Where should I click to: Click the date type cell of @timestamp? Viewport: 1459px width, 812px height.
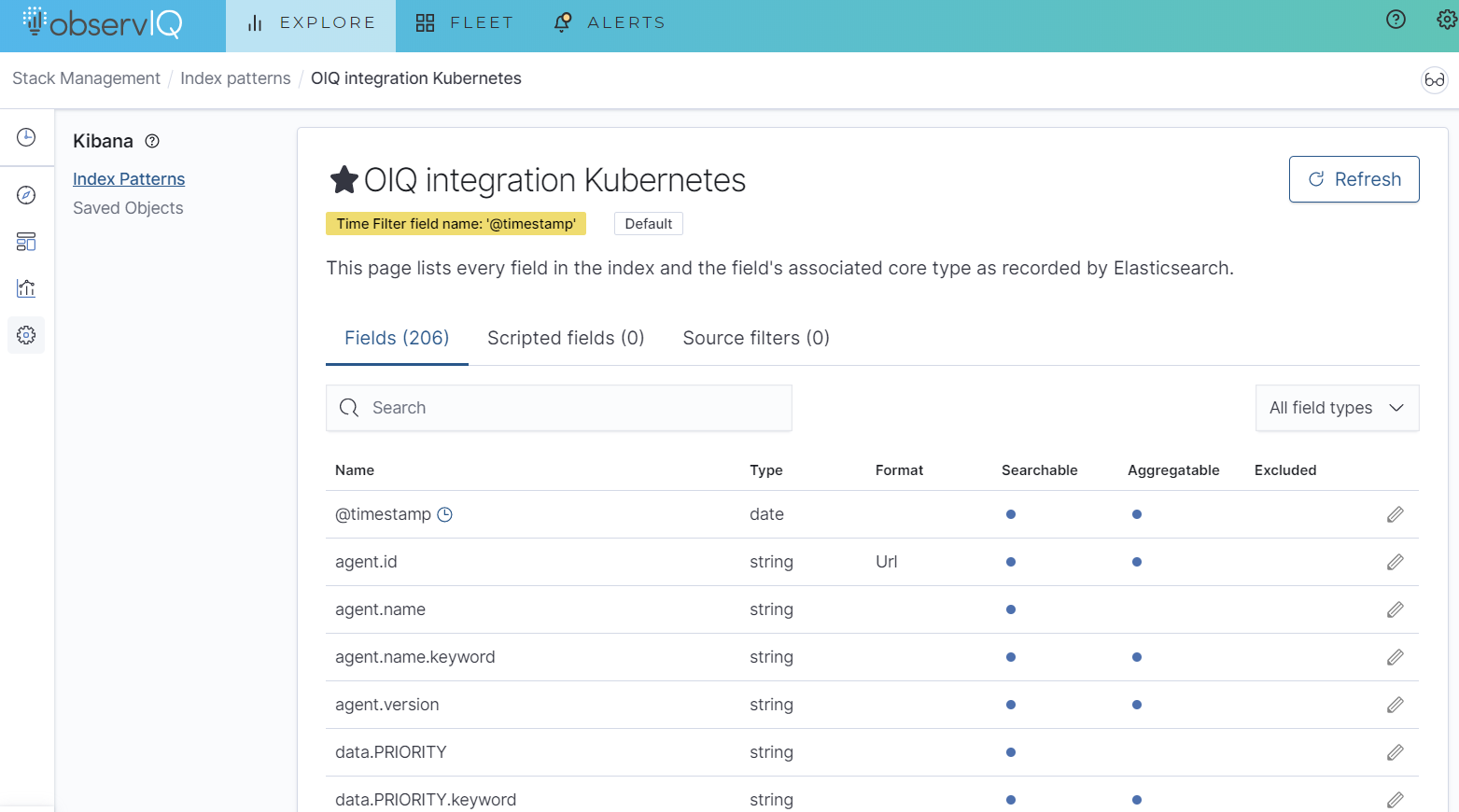[766, 514]
